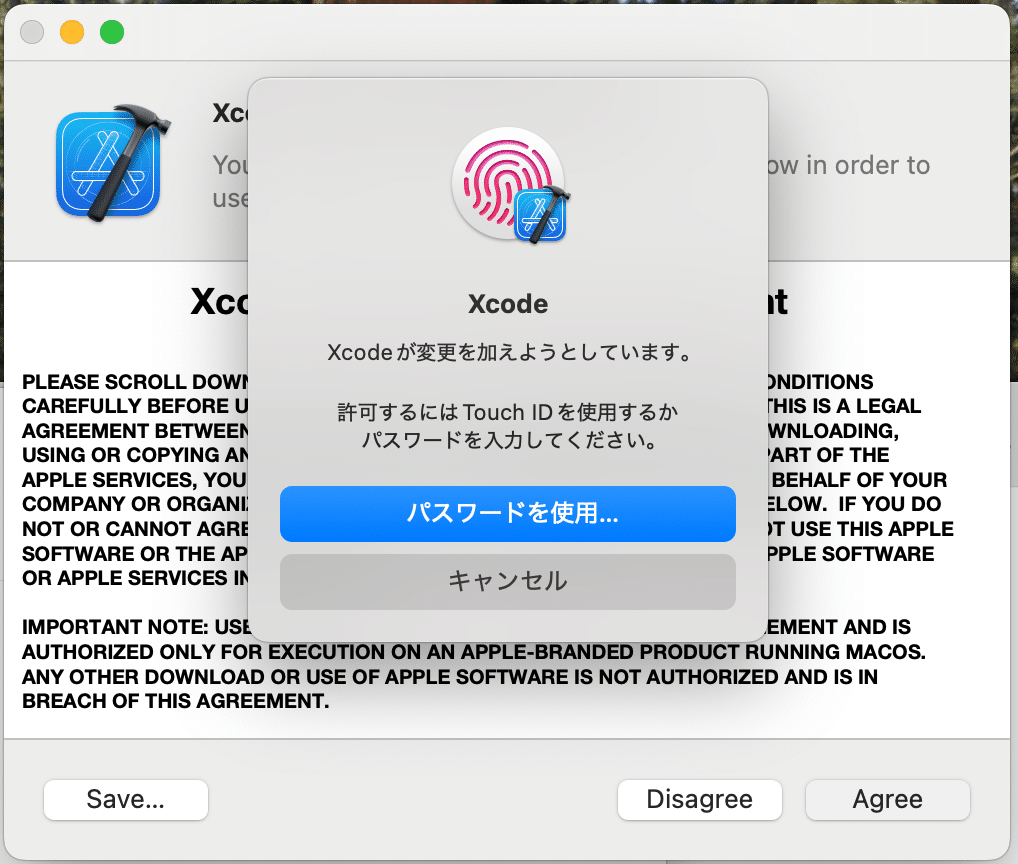Image resolution: width=1018 pixels, height=864 pixels.
Task: Click the yellow minimize window control
Action: (x=71, y=31)
